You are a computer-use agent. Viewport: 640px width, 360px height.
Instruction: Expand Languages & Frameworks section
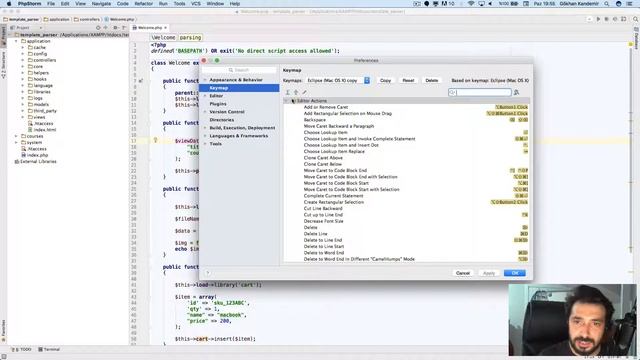click(205, 136)
